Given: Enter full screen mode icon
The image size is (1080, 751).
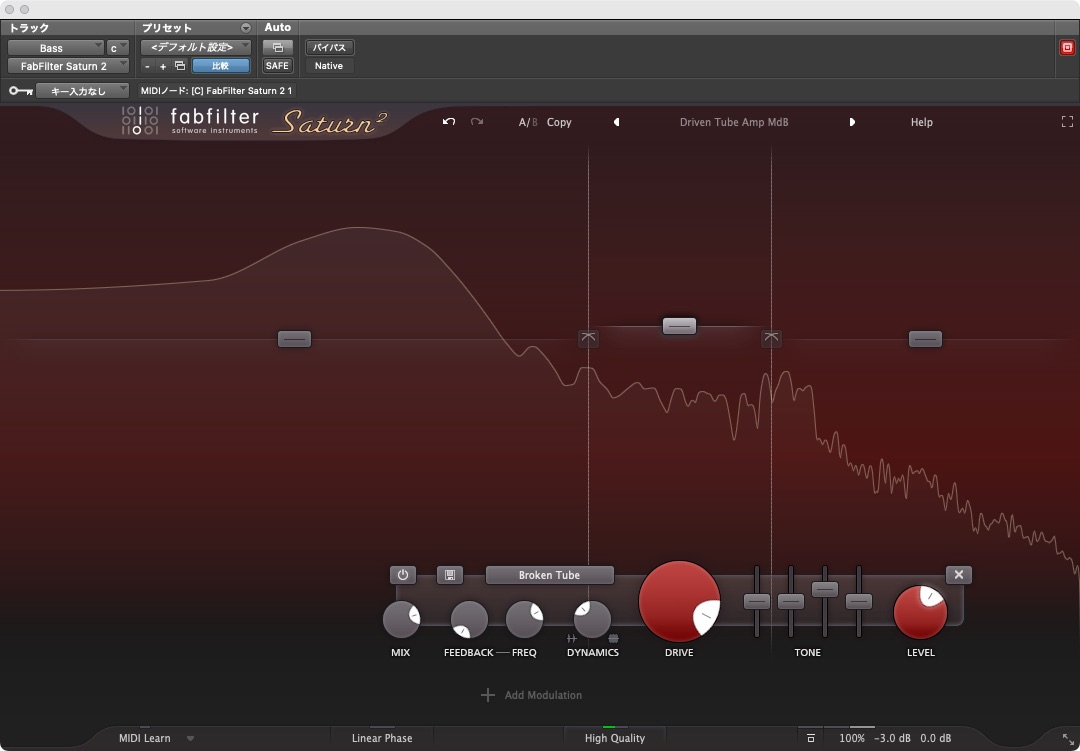Looking at the screenshot, I should (1067, 122).
